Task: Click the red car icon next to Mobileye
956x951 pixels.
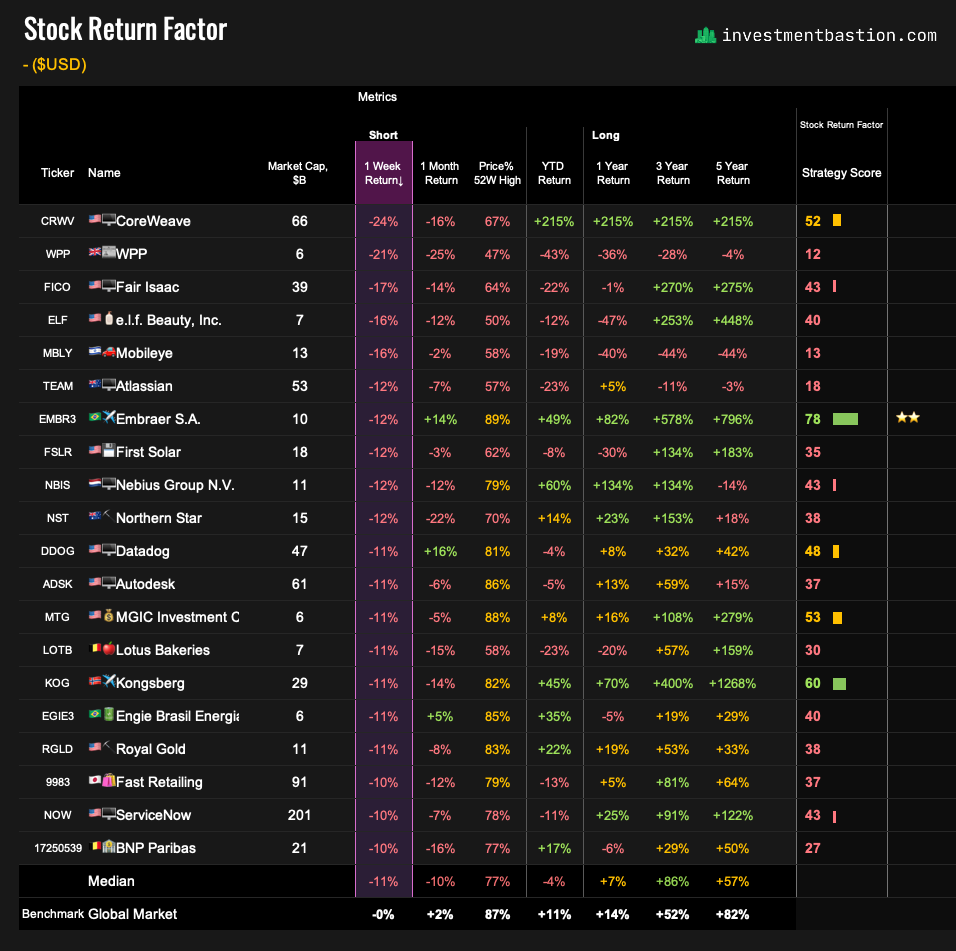Action: pyautogui.click(x=109, y=351)
